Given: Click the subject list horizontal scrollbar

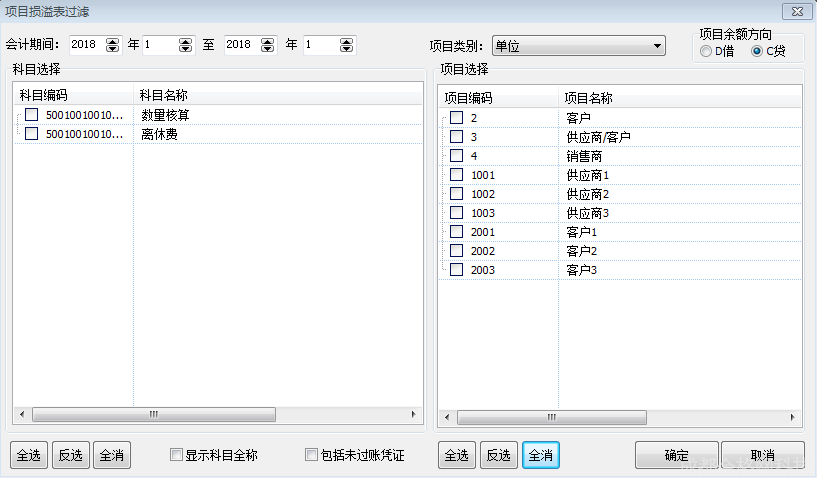Looking at the screenshot, I should [152, 414].
